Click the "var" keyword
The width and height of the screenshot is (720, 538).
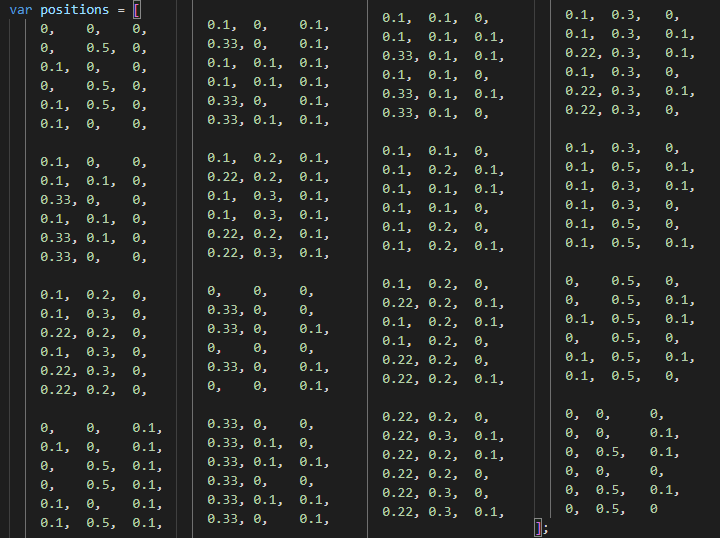tap(21, 10)
